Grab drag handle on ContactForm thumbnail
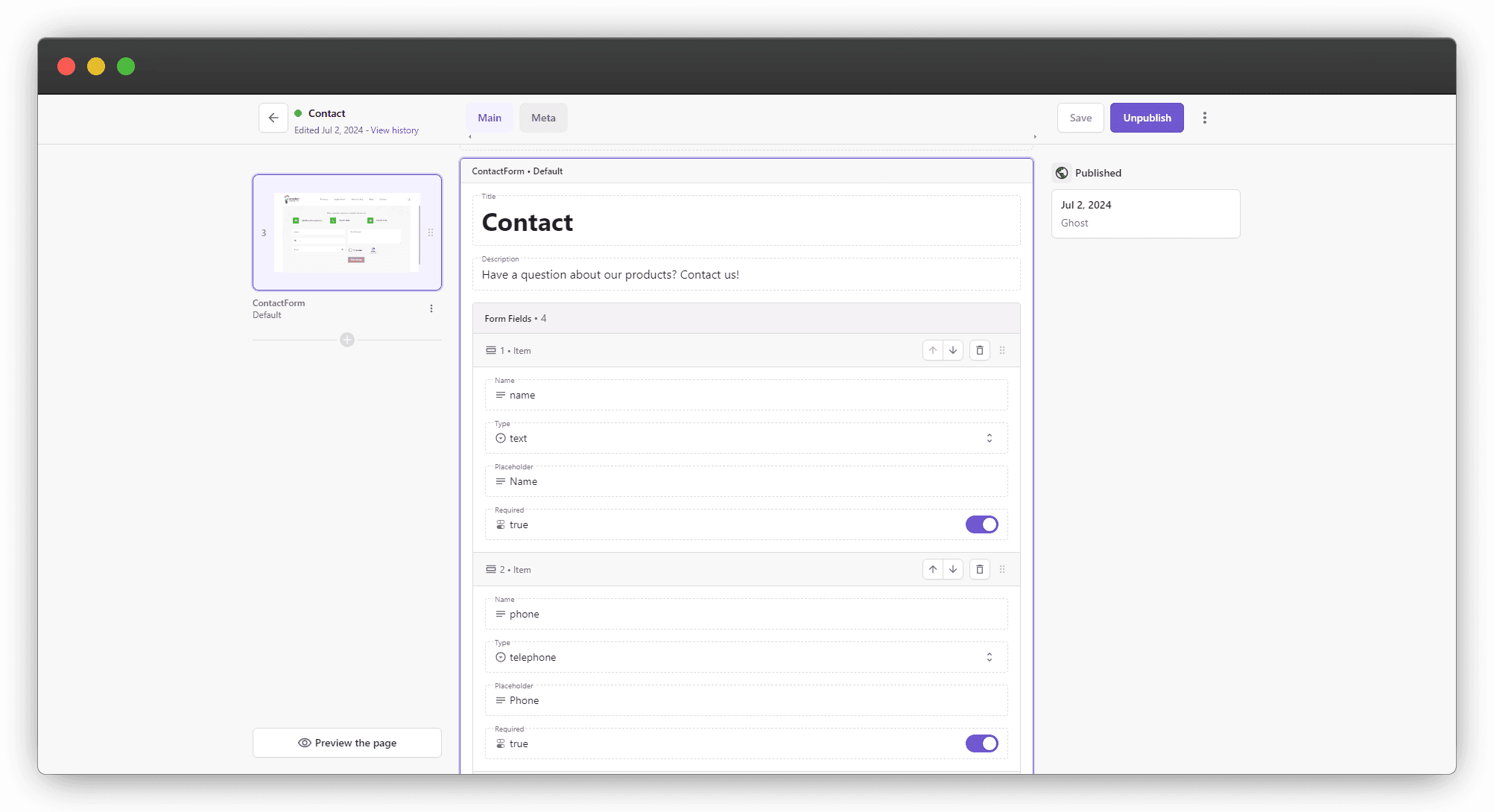The width and height of the screenshot is (1494, 812). [431, 232]
